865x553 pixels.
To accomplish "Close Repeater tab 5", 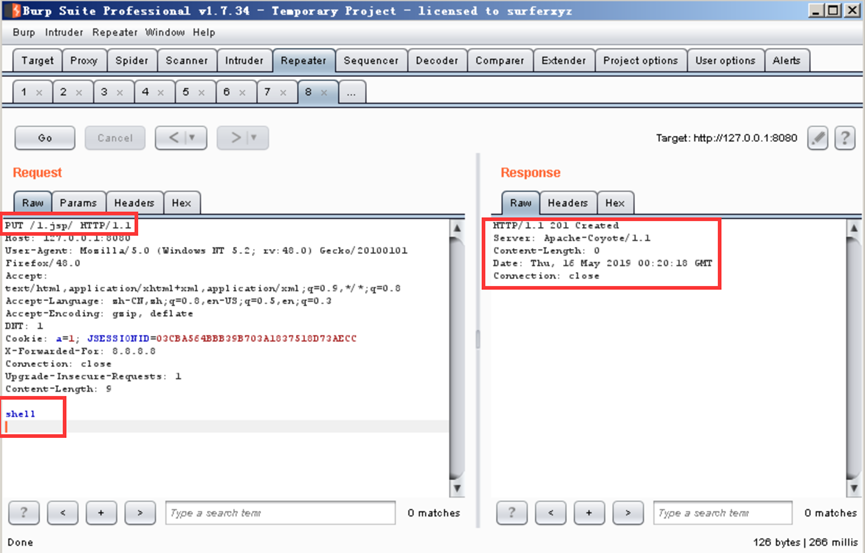I will click(201, 93).
